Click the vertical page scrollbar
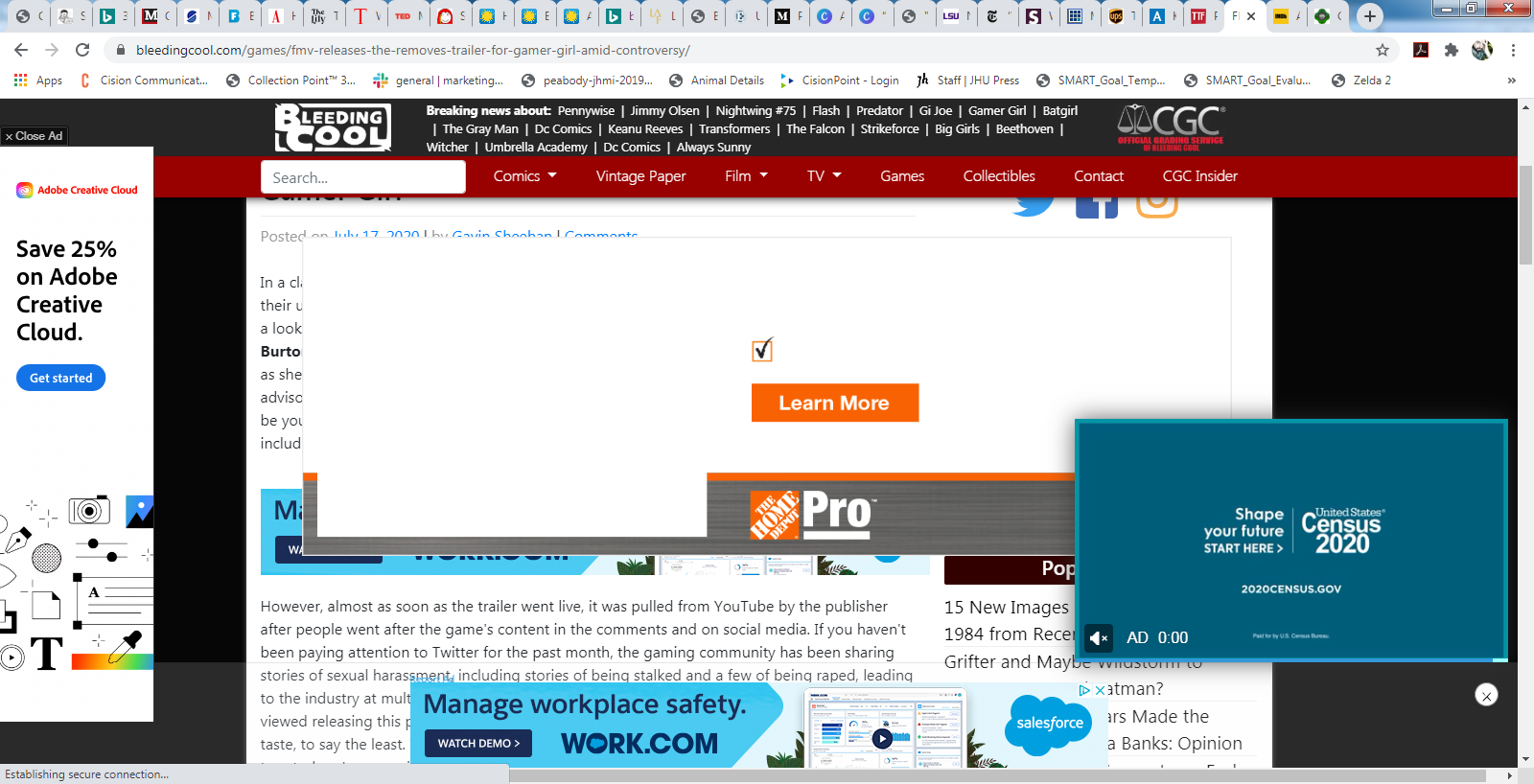1534x784 pixels. click(x=1525, y=220)
